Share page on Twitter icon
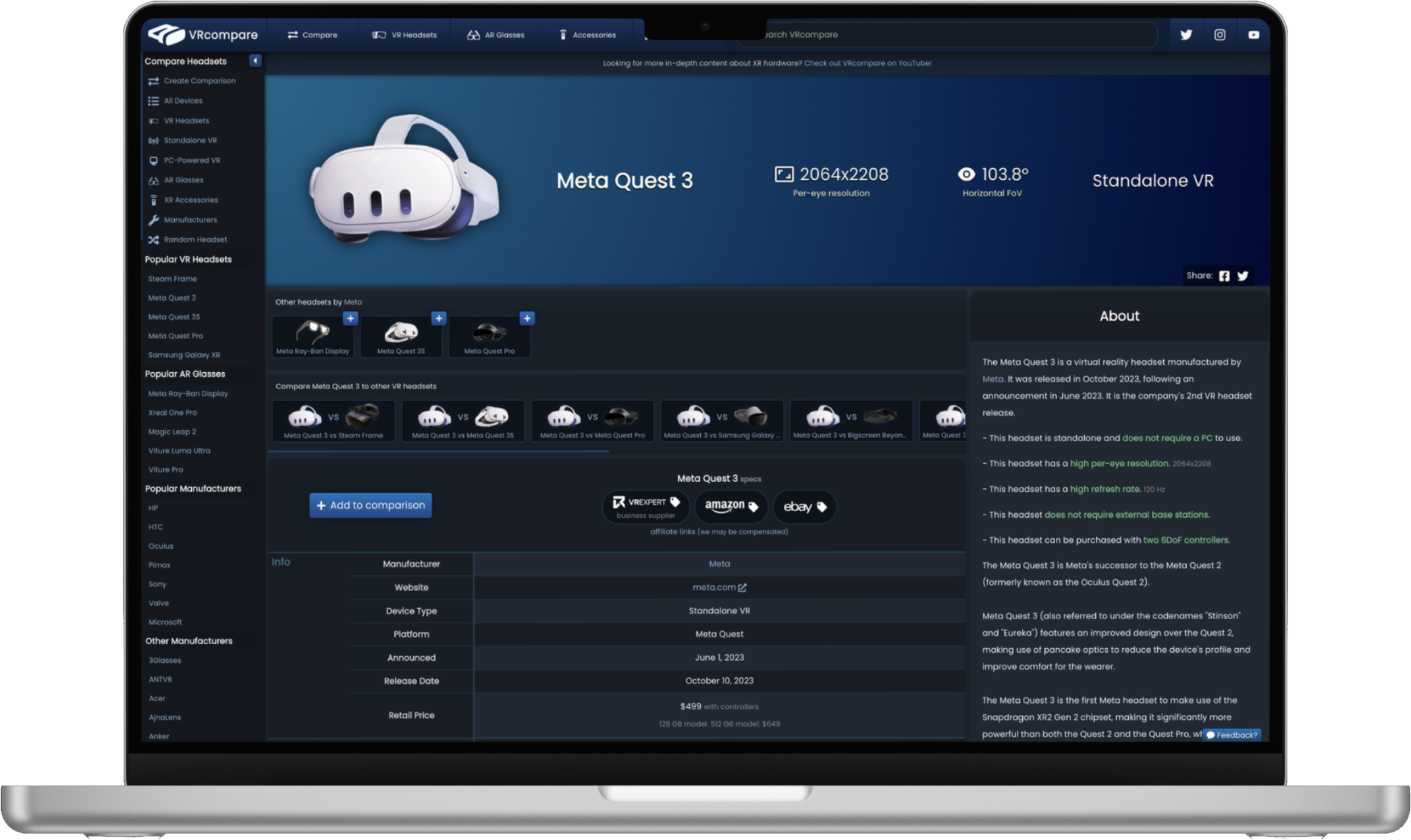Image resolution: width=1411 pixels, height=840 pixels. point(1243,276)
